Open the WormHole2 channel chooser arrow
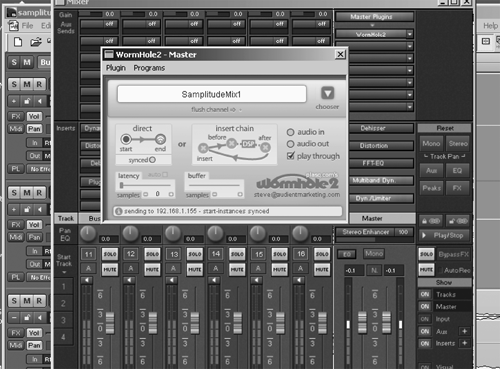Screen dimensions: 500x369 327,93
